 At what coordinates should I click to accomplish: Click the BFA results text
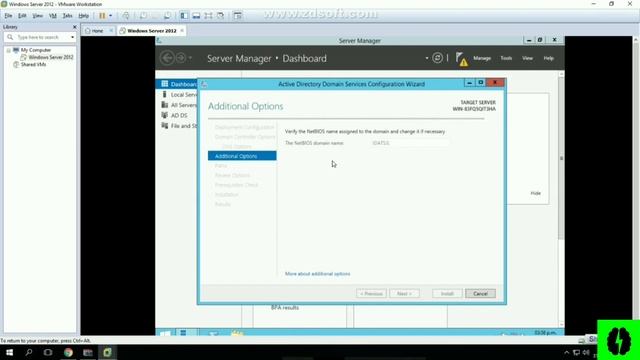click(285, 308)
